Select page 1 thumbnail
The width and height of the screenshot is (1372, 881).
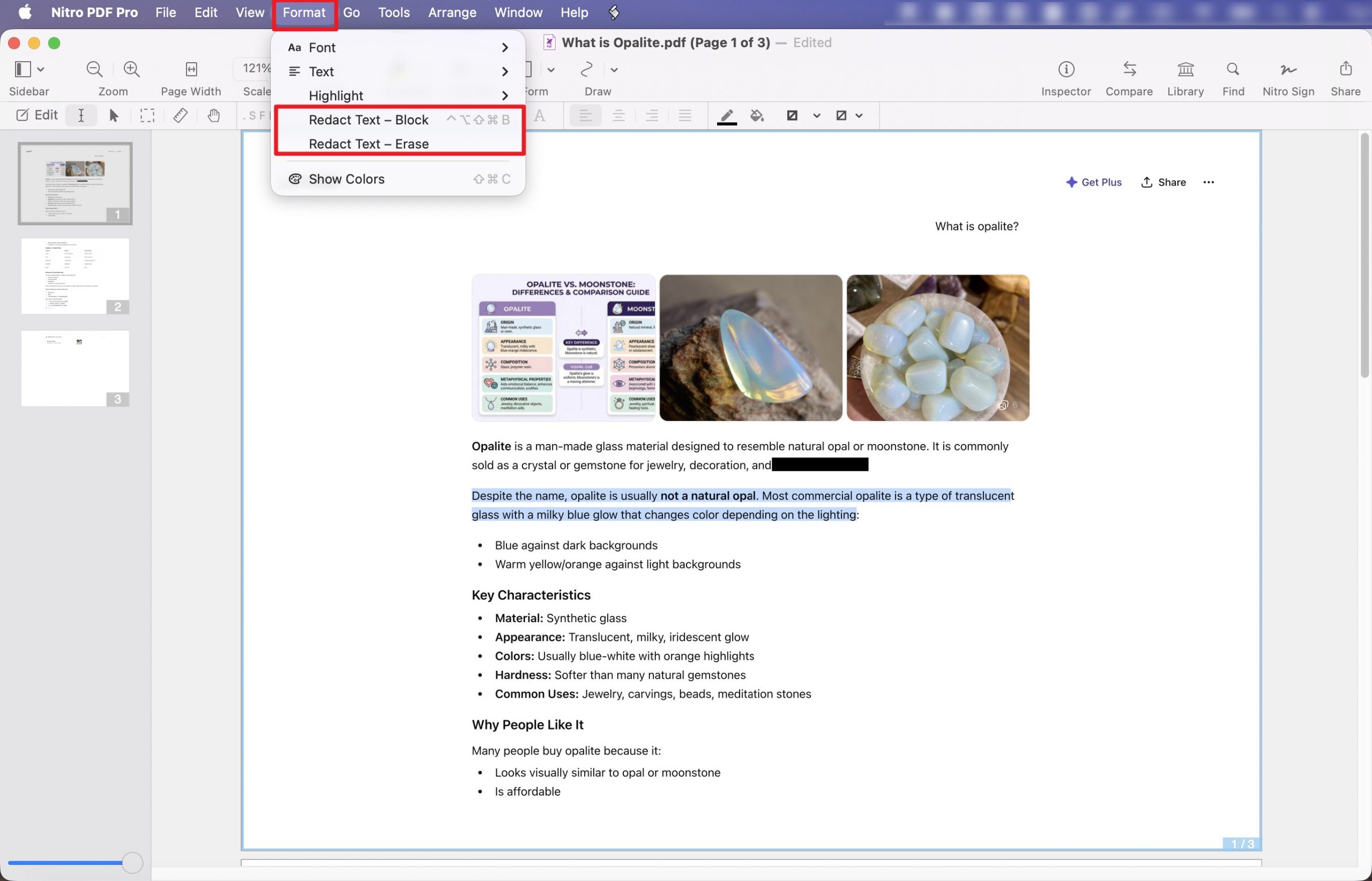(75, 183)
